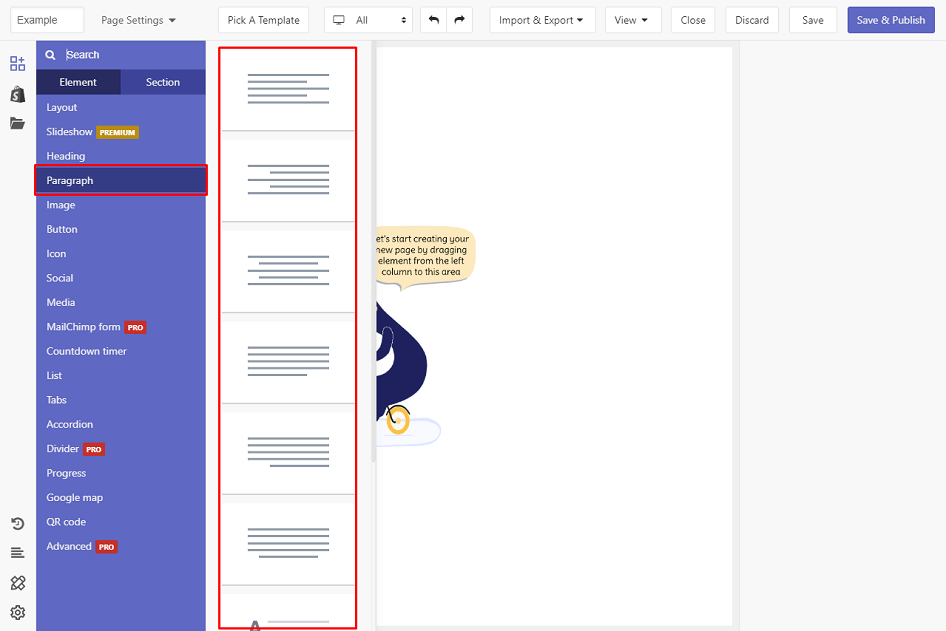Open the settings gear icon
This screenshot has height=631, width=946.
click(17, 612)
